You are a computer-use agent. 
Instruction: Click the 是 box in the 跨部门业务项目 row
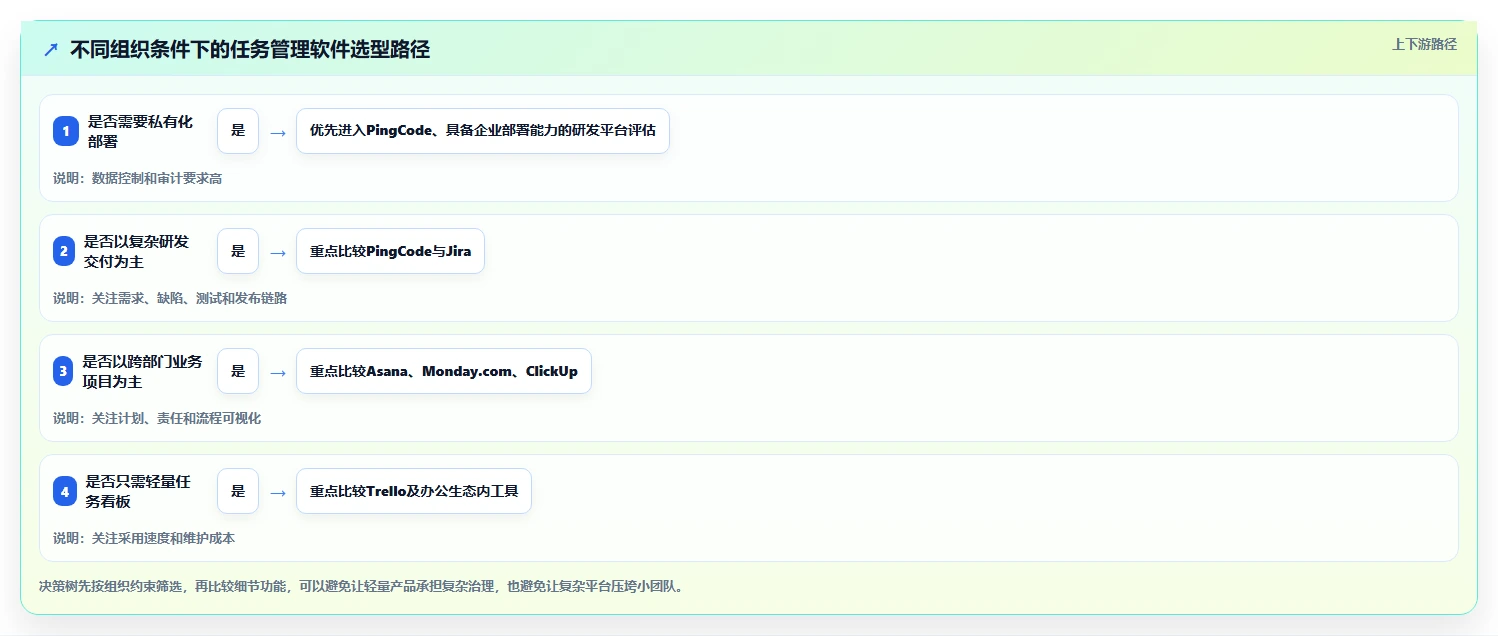(x=238, y=371)
